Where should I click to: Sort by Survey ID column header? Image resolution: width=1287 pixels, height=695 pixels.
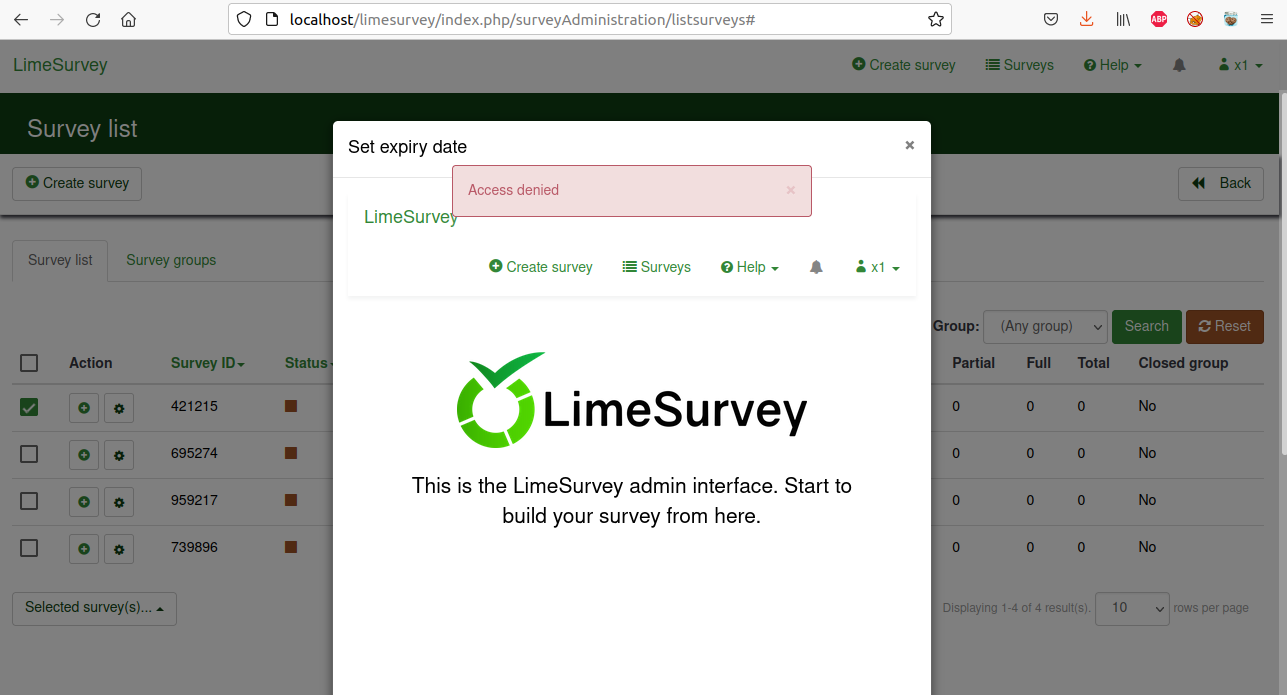click(x=208, y=363)
